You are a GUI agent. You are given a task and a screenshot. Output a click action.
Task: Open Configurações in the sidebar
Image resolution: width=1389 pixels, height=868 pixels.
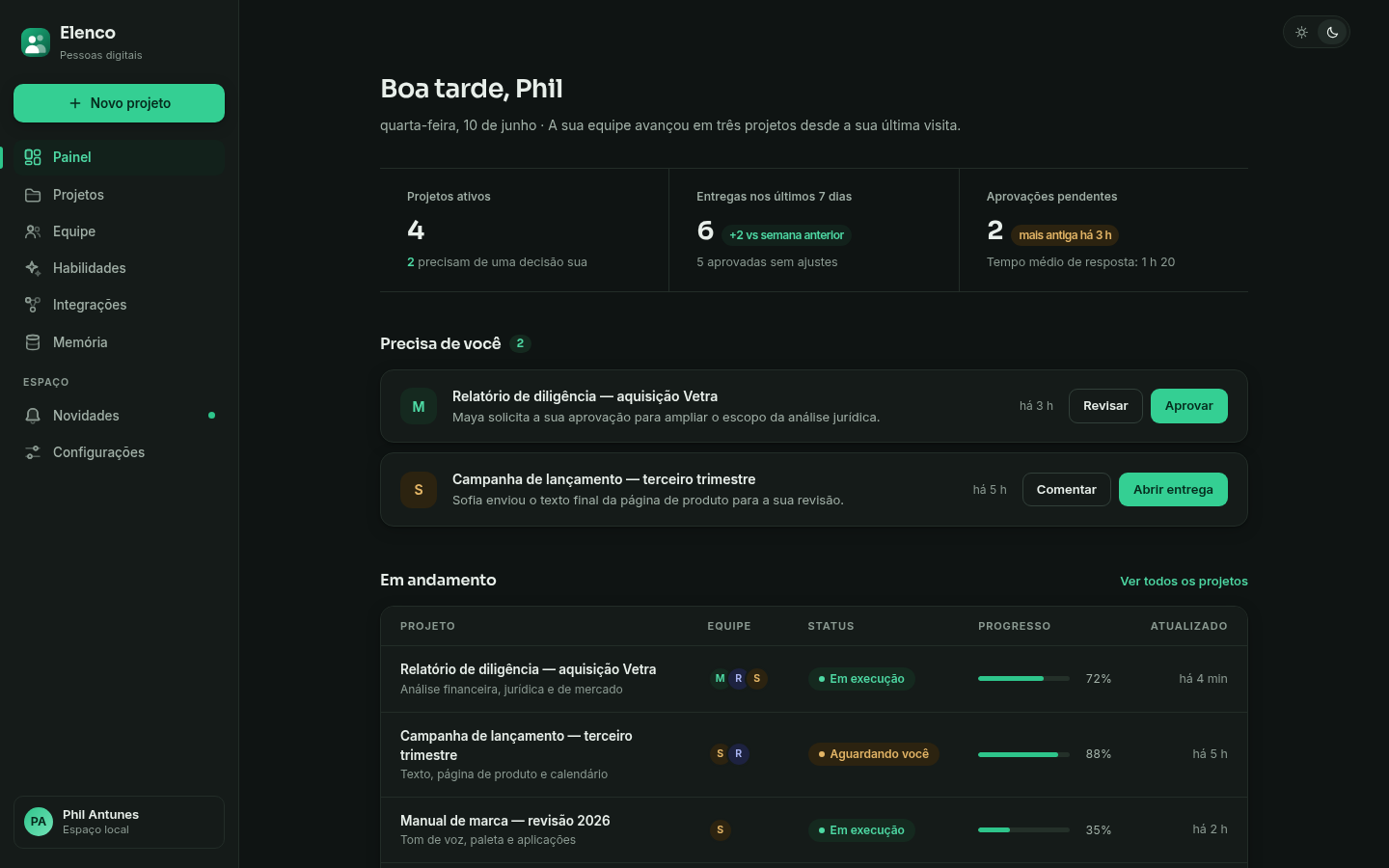pyautogui.click(x=119, y=452)
